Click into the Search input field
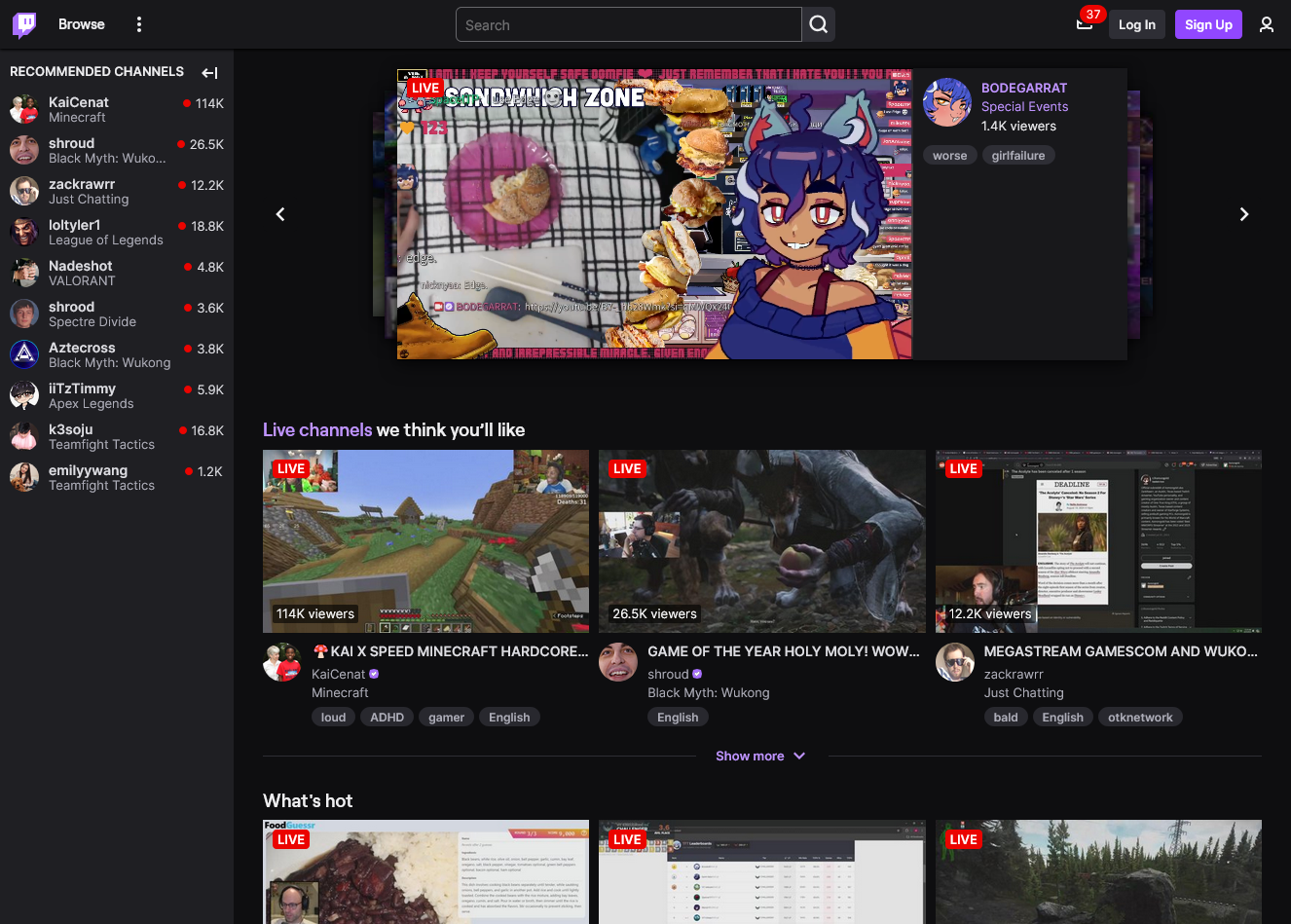The width and height of the screenshot is (1291, 924). point(628,25)
